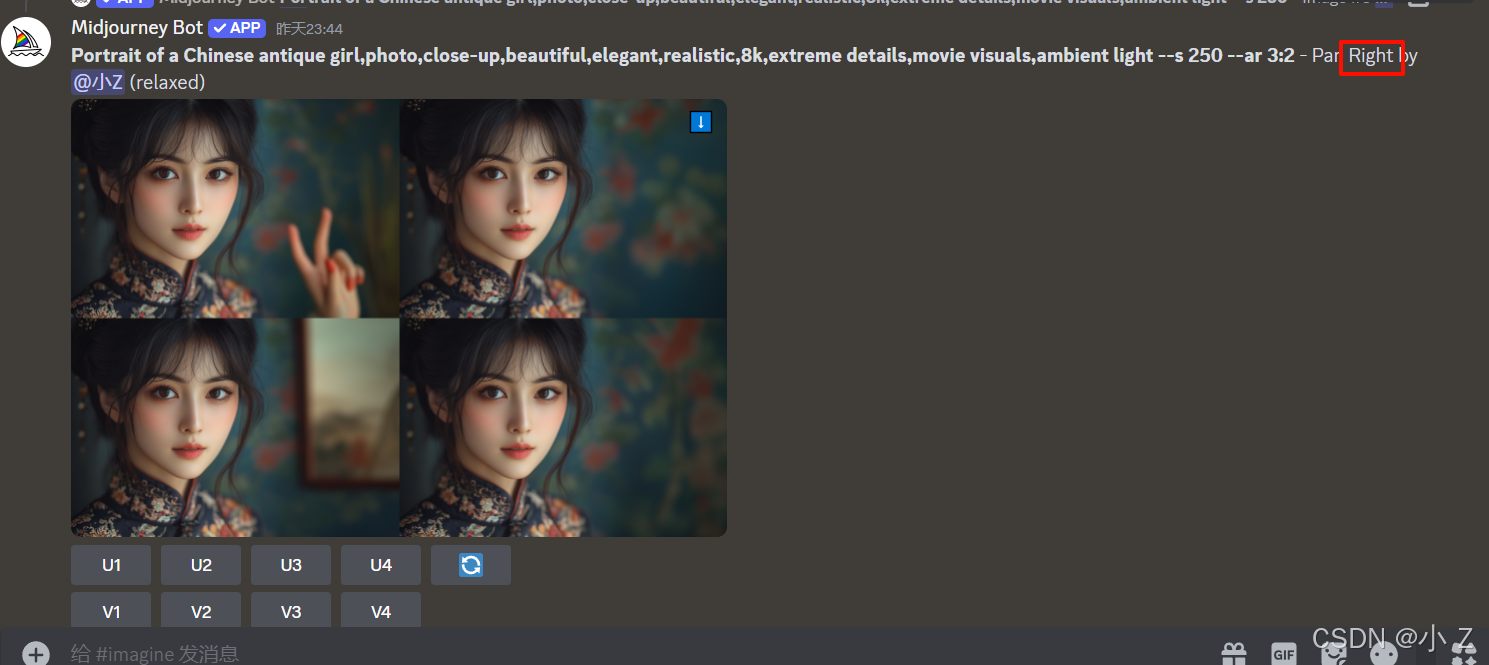Click the APP verified badge
The height and width of the screenshot is (665, 1489).
[x=237, y=28]
